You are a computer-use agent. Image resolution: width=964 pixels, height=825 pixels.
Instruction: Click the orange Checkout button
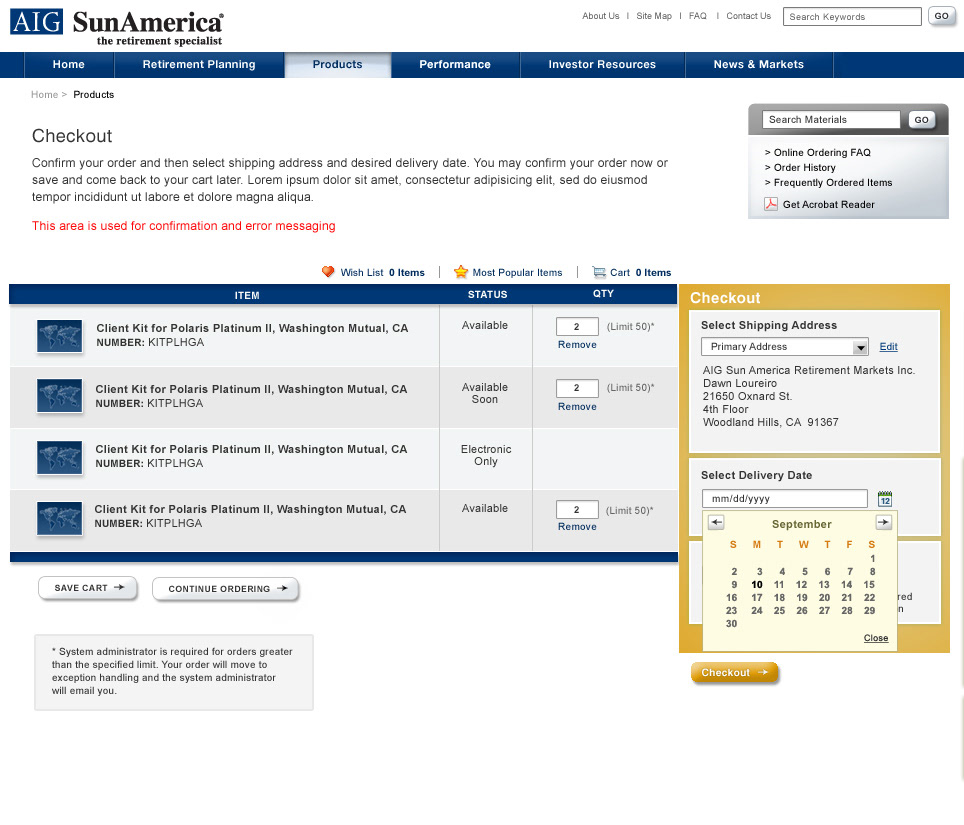tap(735, 673)
